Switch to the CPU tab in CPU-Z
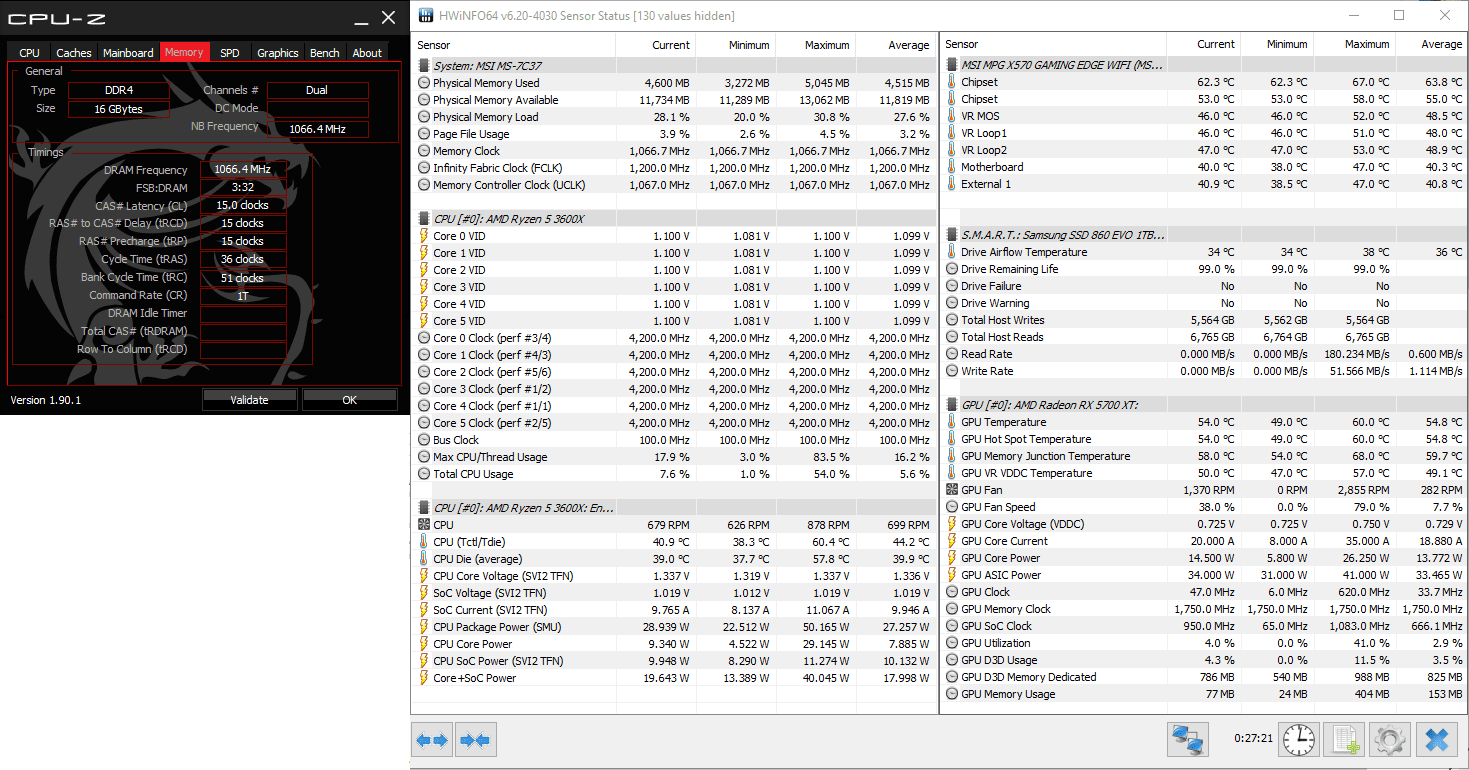Screen dimensions: 1469x770 [x=30, y=53]
